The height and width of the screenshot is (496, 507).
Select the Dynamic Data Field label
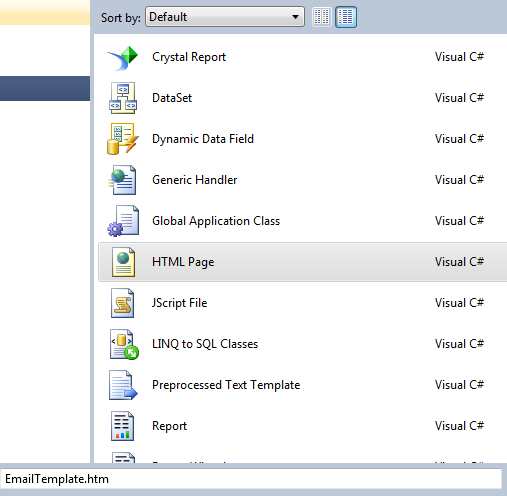(203, 139)
